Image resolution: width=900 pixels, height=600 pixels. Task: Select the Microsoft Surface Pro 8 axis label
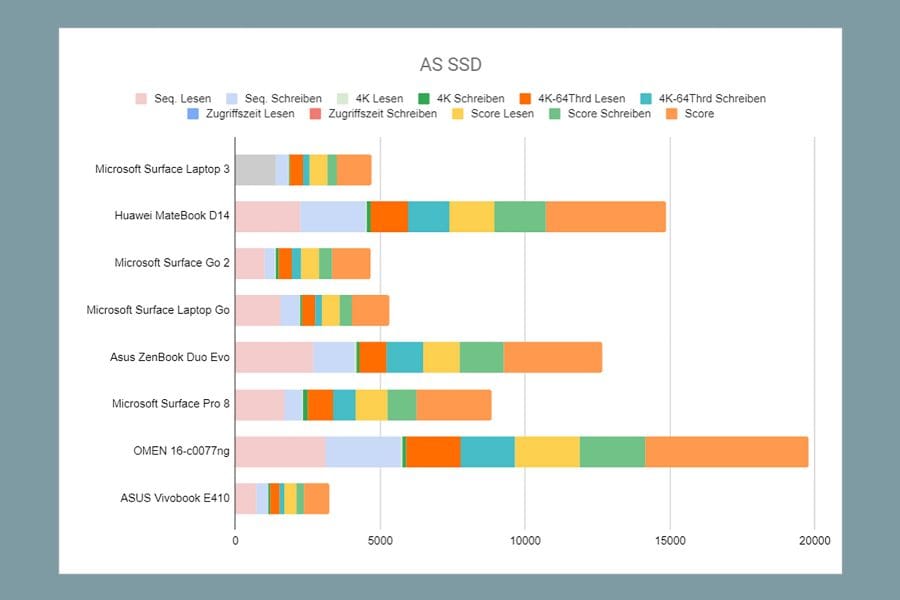click(170, 404)
